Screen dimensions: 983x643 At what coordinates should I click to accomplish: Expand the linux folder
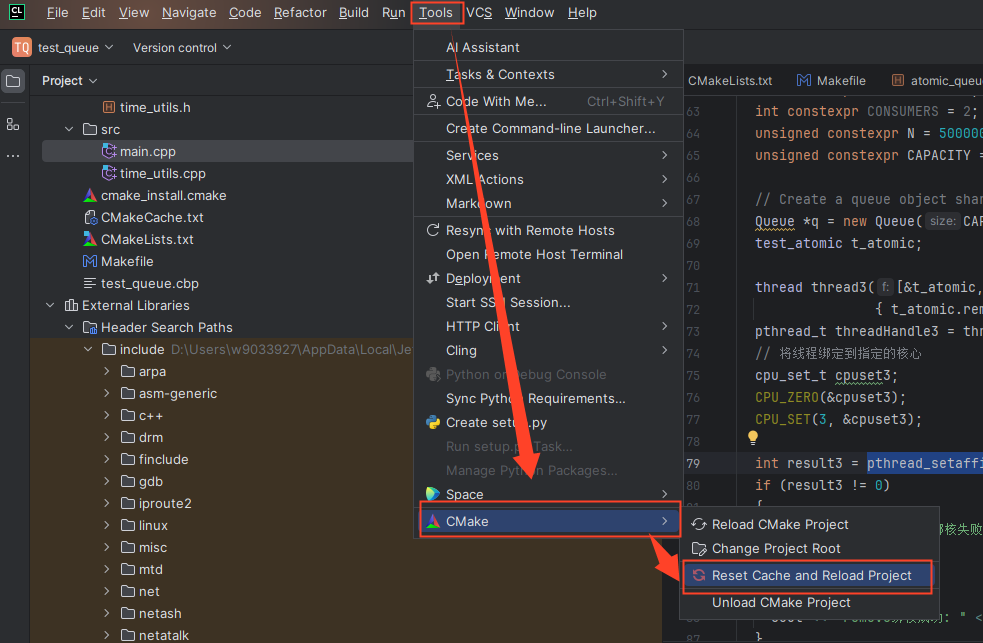107,525
